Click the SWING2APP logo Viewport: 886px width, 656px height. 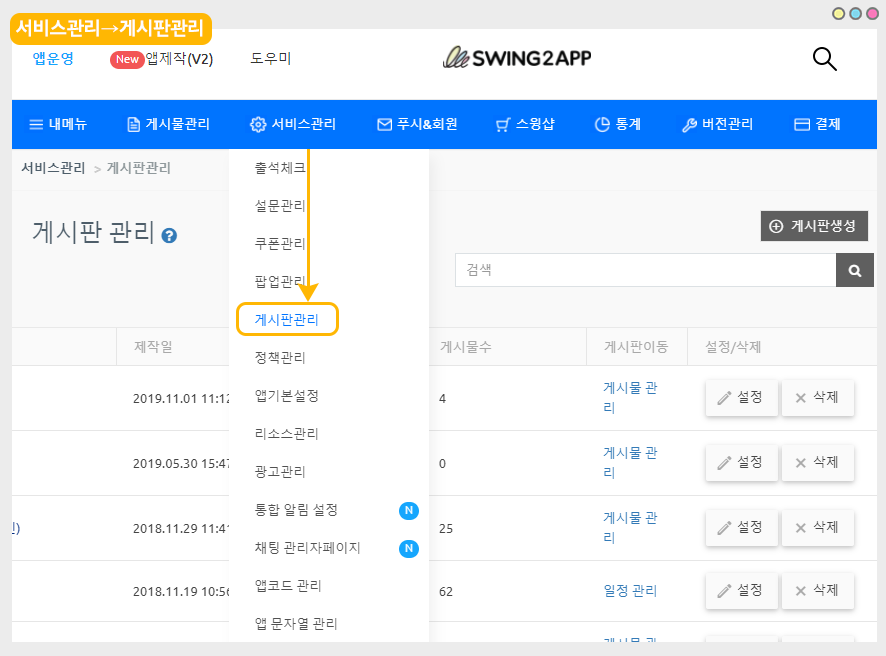click(x=517, y=58)
